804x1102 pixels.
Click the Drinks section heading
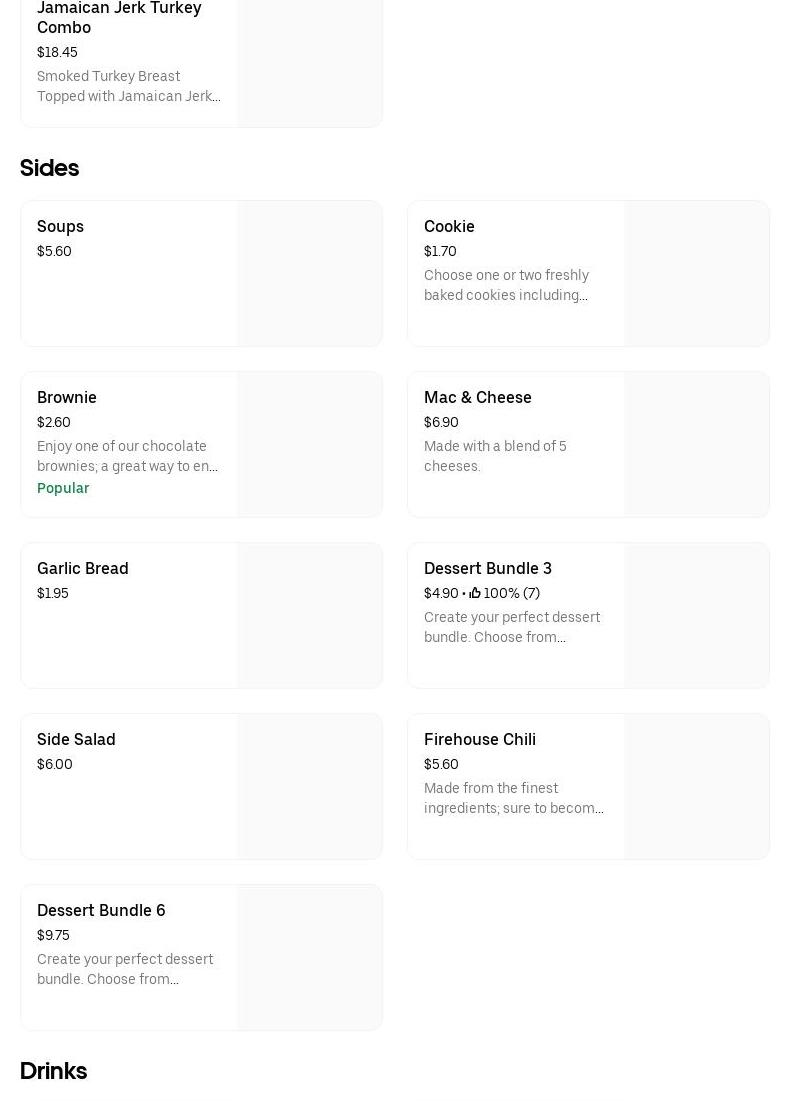(53, 1071)
